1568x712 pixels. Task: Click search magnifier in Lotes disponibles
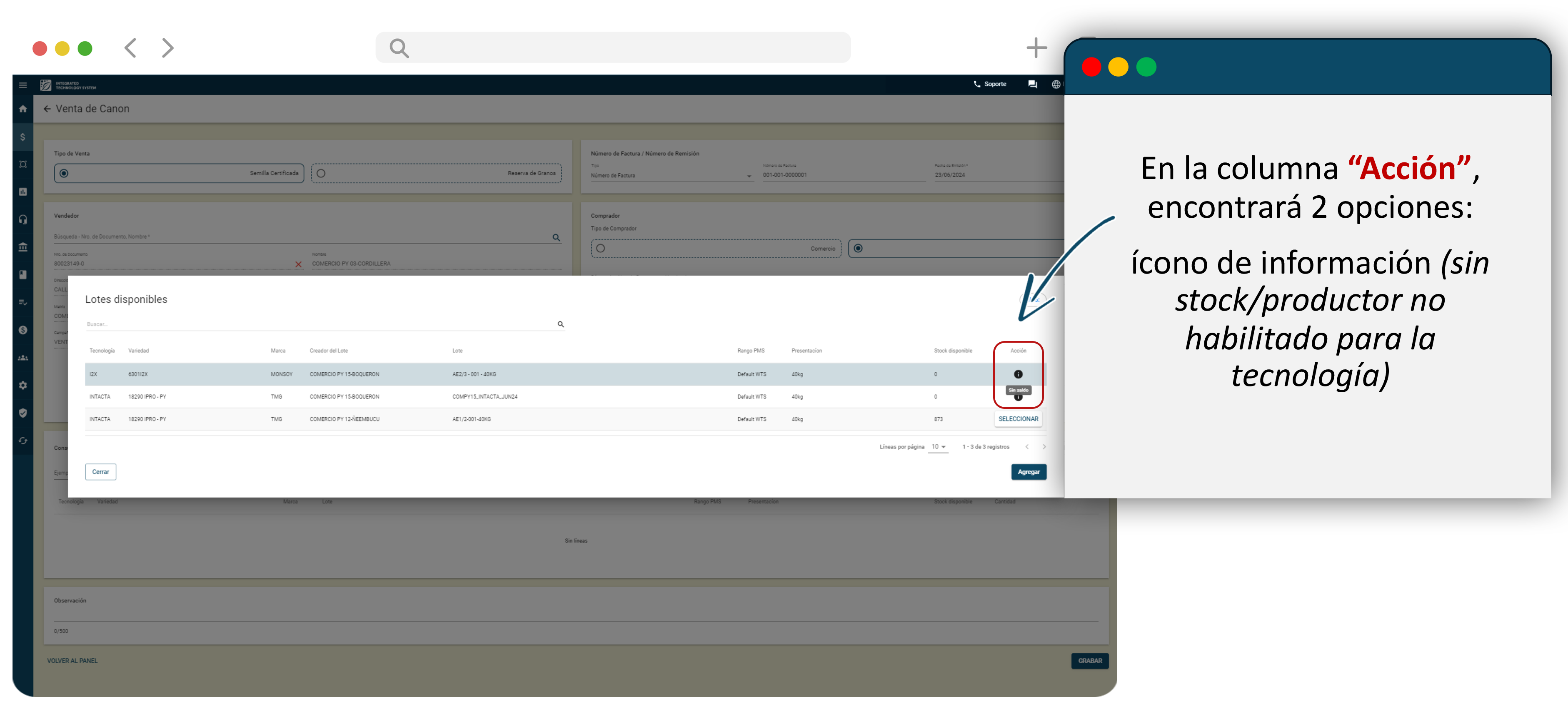[x=560, y=324]
